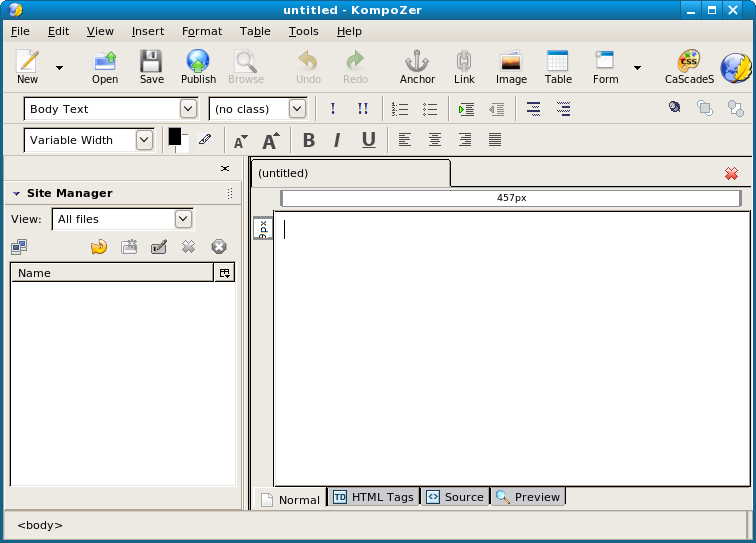Click the black foreground color swatch
The height and width of the screenshot is (543, 756).
[x=175, y=136]
